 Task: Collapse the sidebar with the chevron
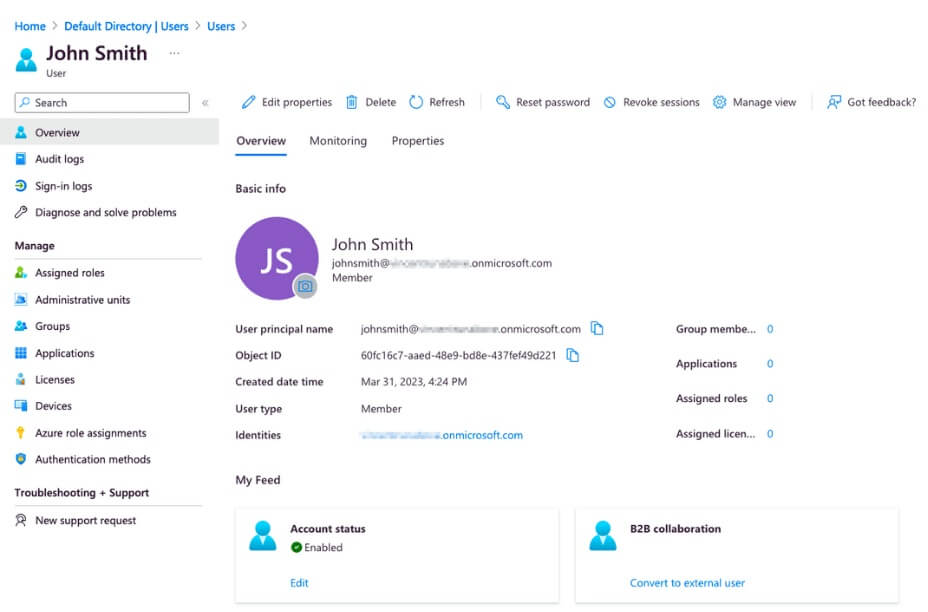[206, 102]
